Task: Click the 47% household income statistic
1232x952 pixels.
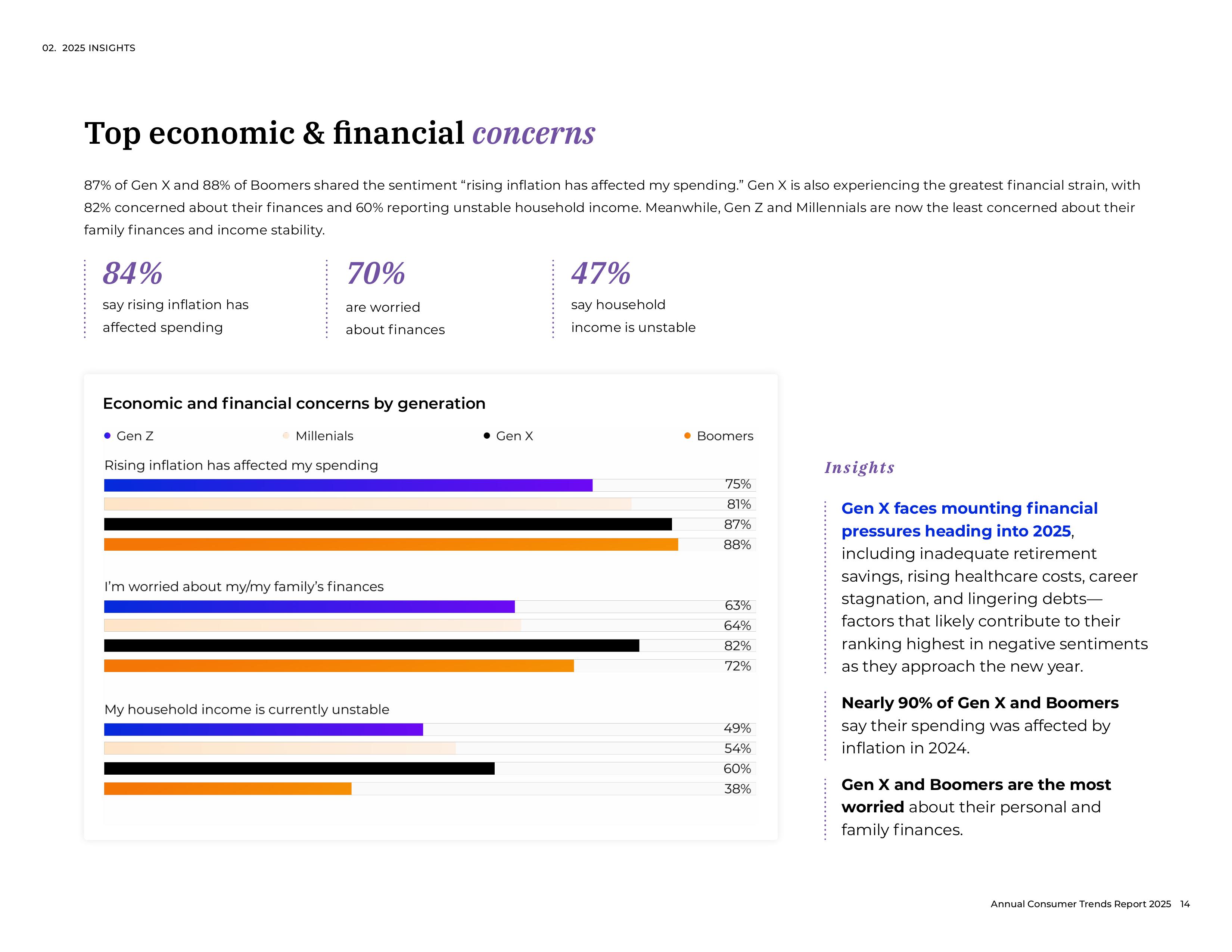Action: (x=601, y=274)
